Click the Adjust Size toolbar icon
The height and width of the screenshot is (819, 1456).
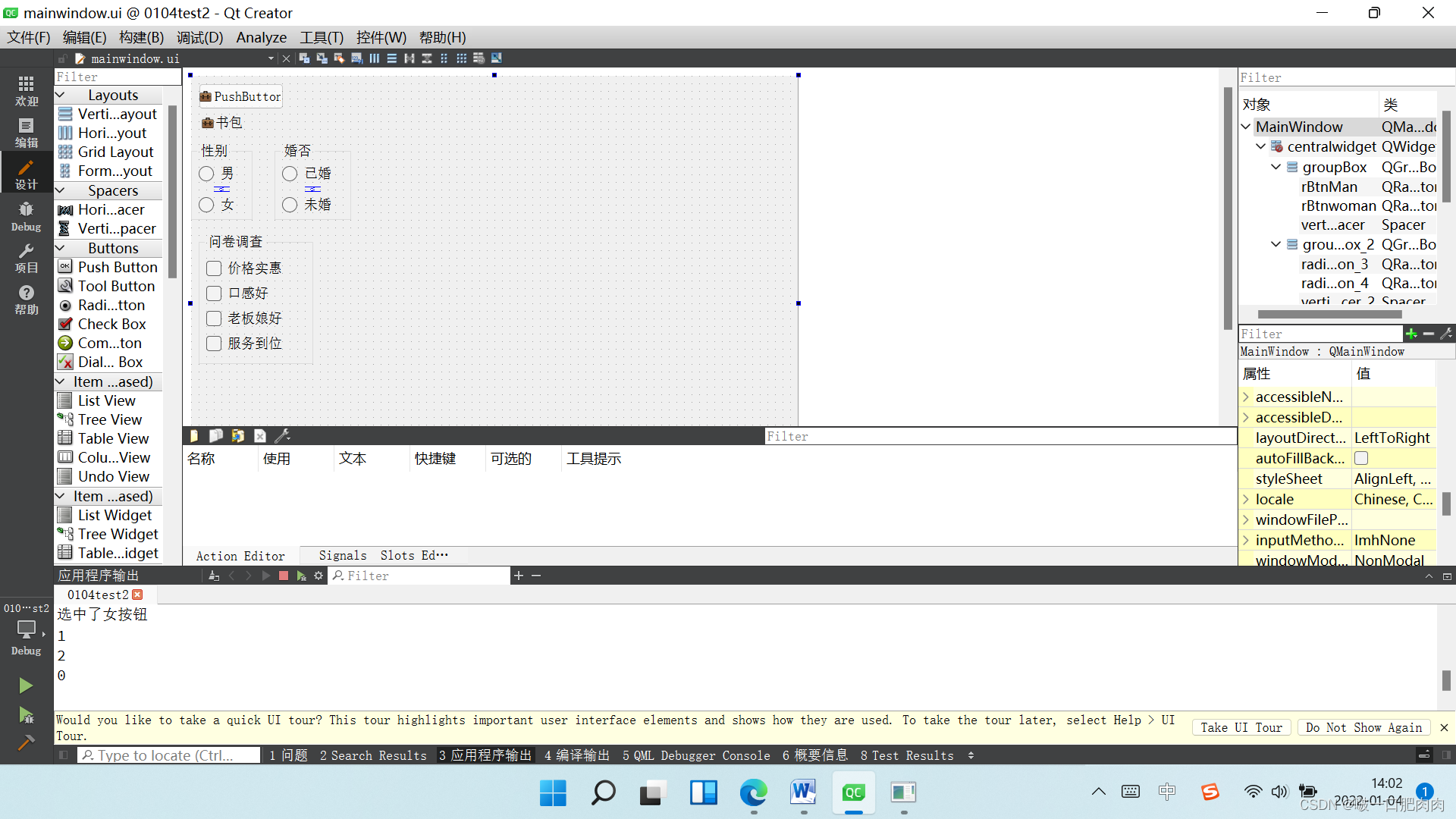pyautogui.click(x=497, y=58)
